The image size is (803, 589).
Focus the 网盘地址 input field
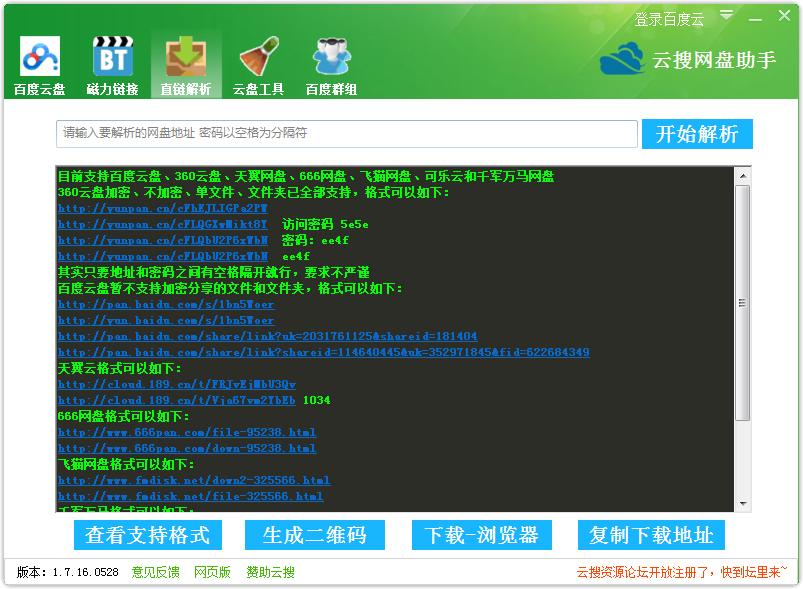click(x=347, y=134)
